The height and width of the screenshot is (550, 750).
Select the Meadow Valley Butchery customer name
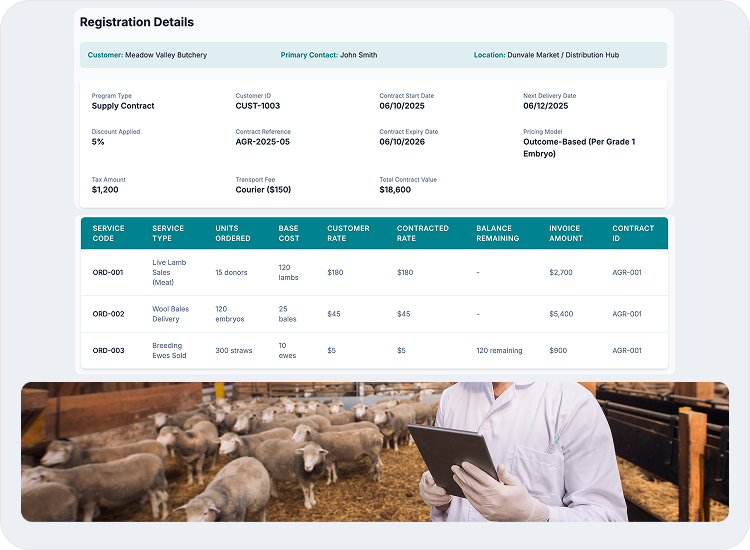[x=166, y=55]
